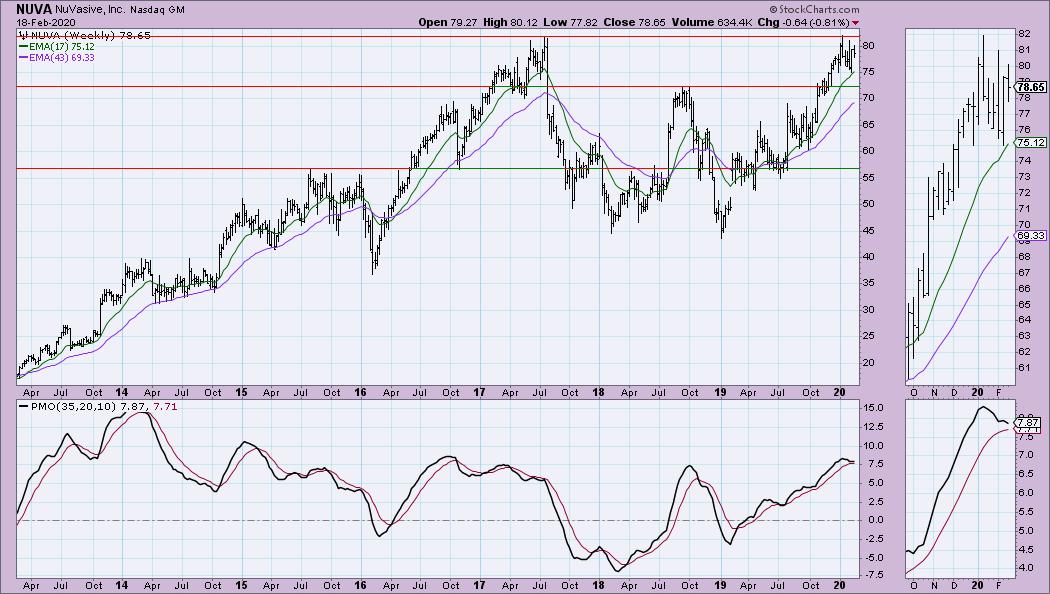Click the year 19 label on the price panel axis

tap(720, 393)
